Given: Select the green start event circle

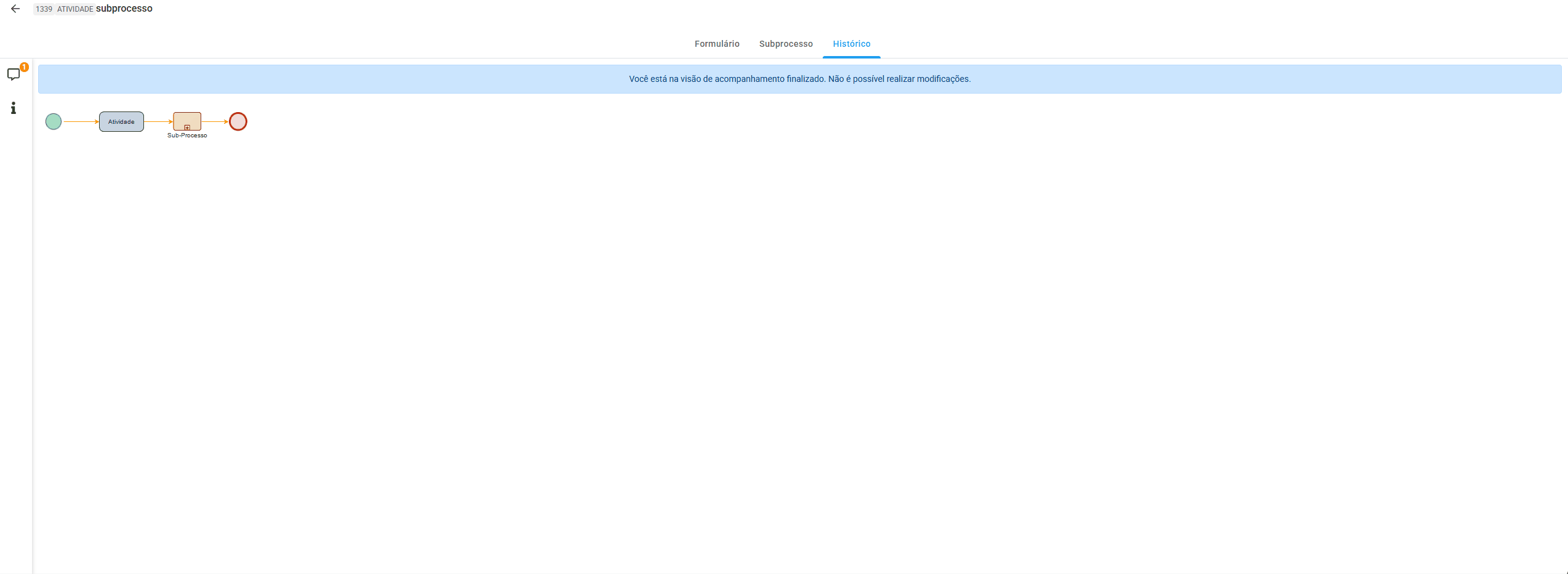Looking at the screenshot, I should [54, 121].
